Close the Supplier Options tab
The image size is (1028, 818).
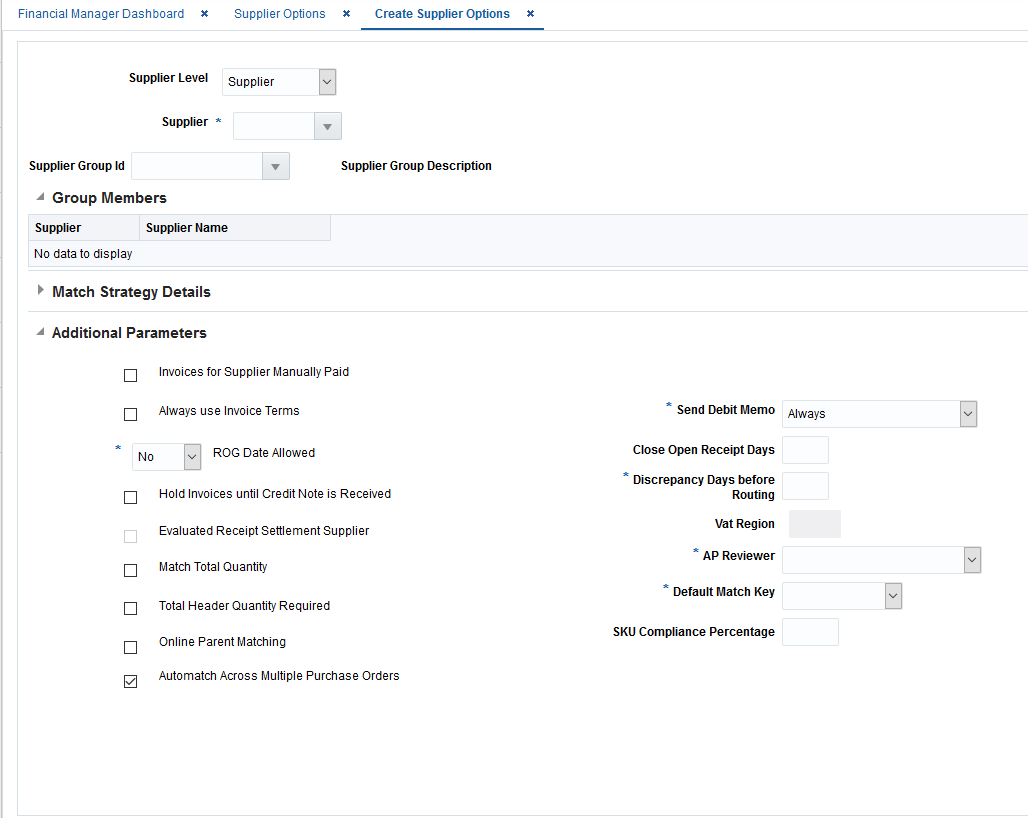345,14
